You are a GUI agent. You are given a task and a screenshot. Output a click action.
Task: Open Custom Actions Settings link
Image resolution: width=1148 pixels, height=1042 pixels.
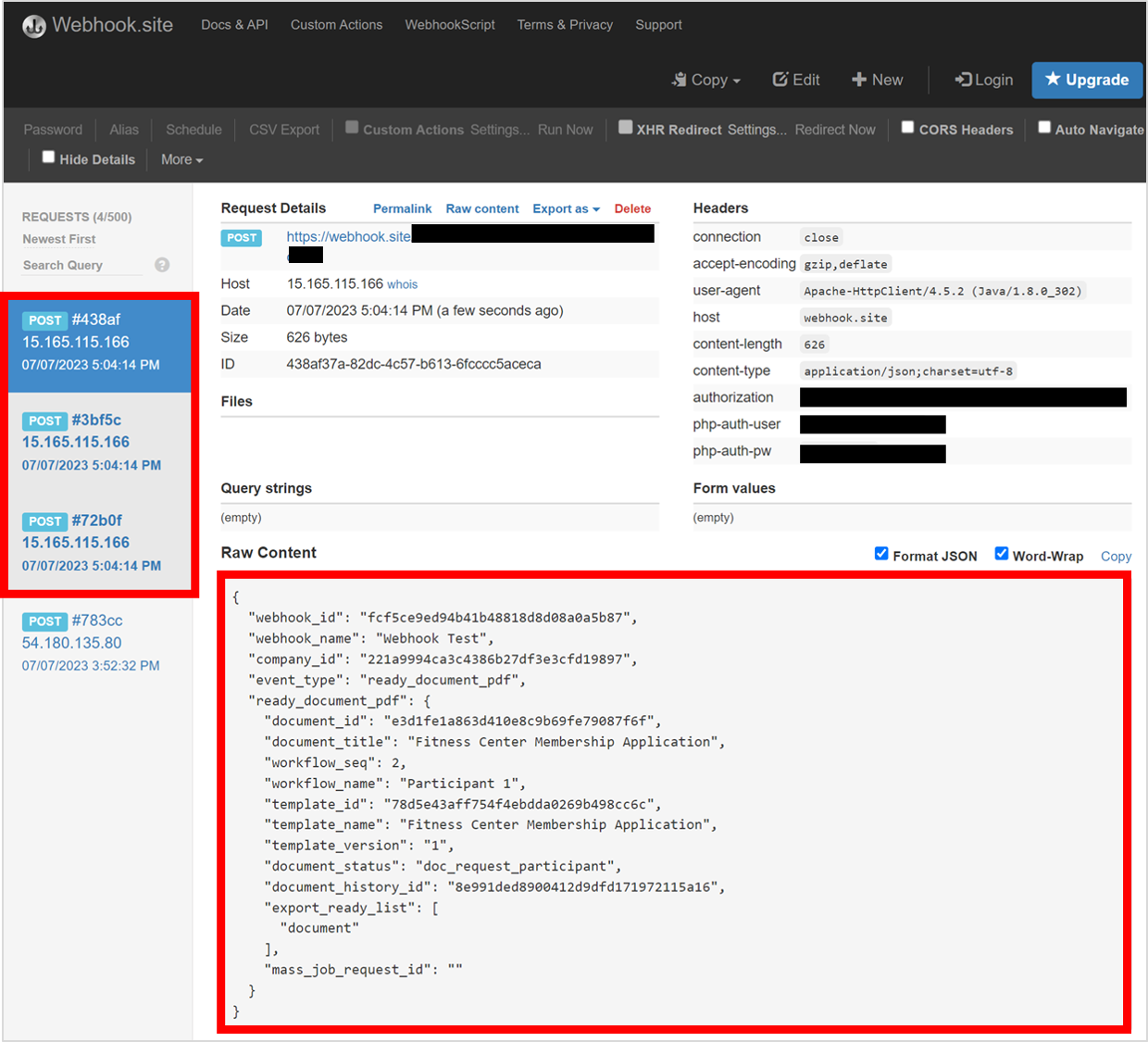500,130
